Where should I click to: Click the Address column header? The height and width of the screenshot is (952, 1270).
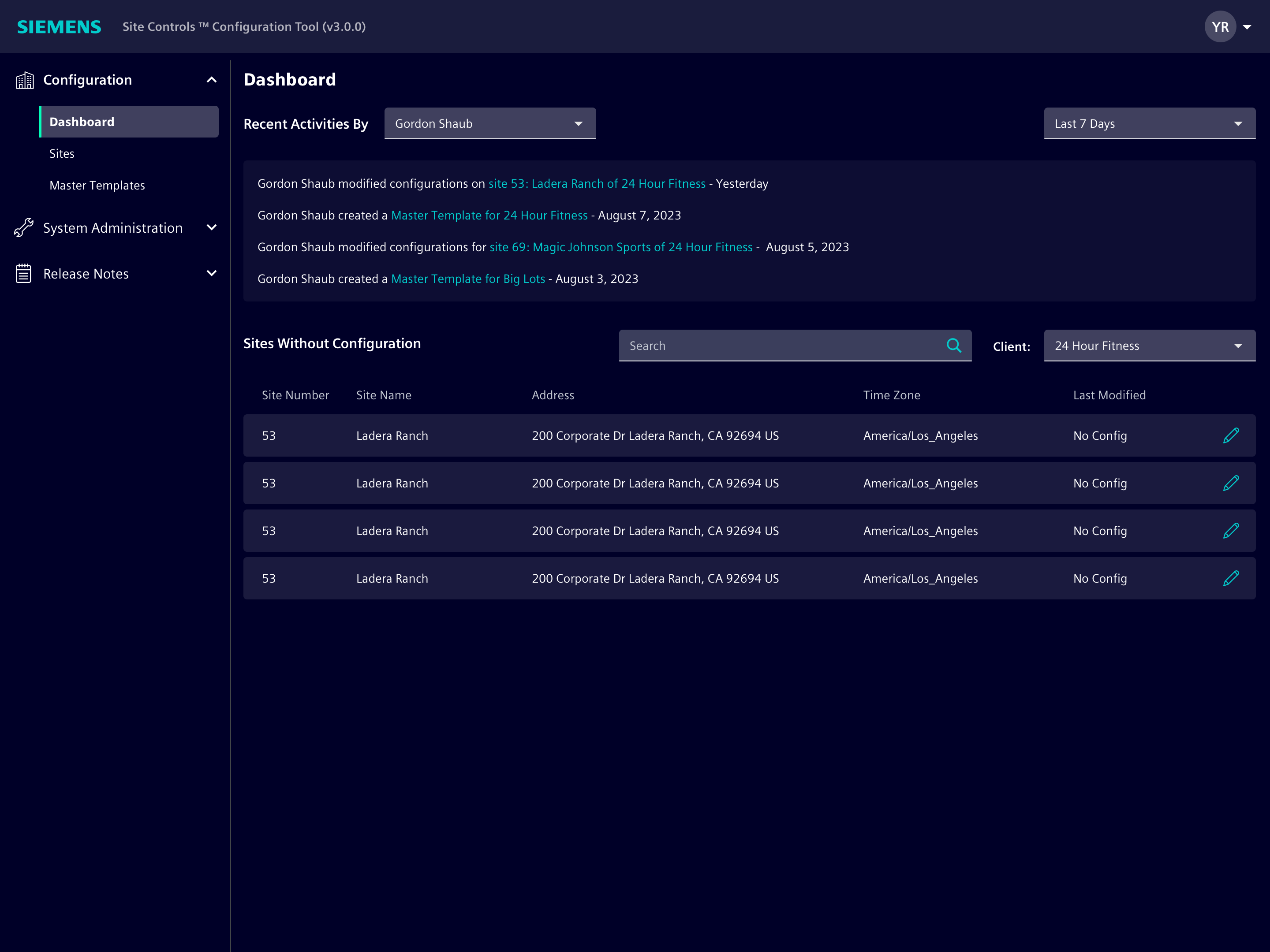553,395
